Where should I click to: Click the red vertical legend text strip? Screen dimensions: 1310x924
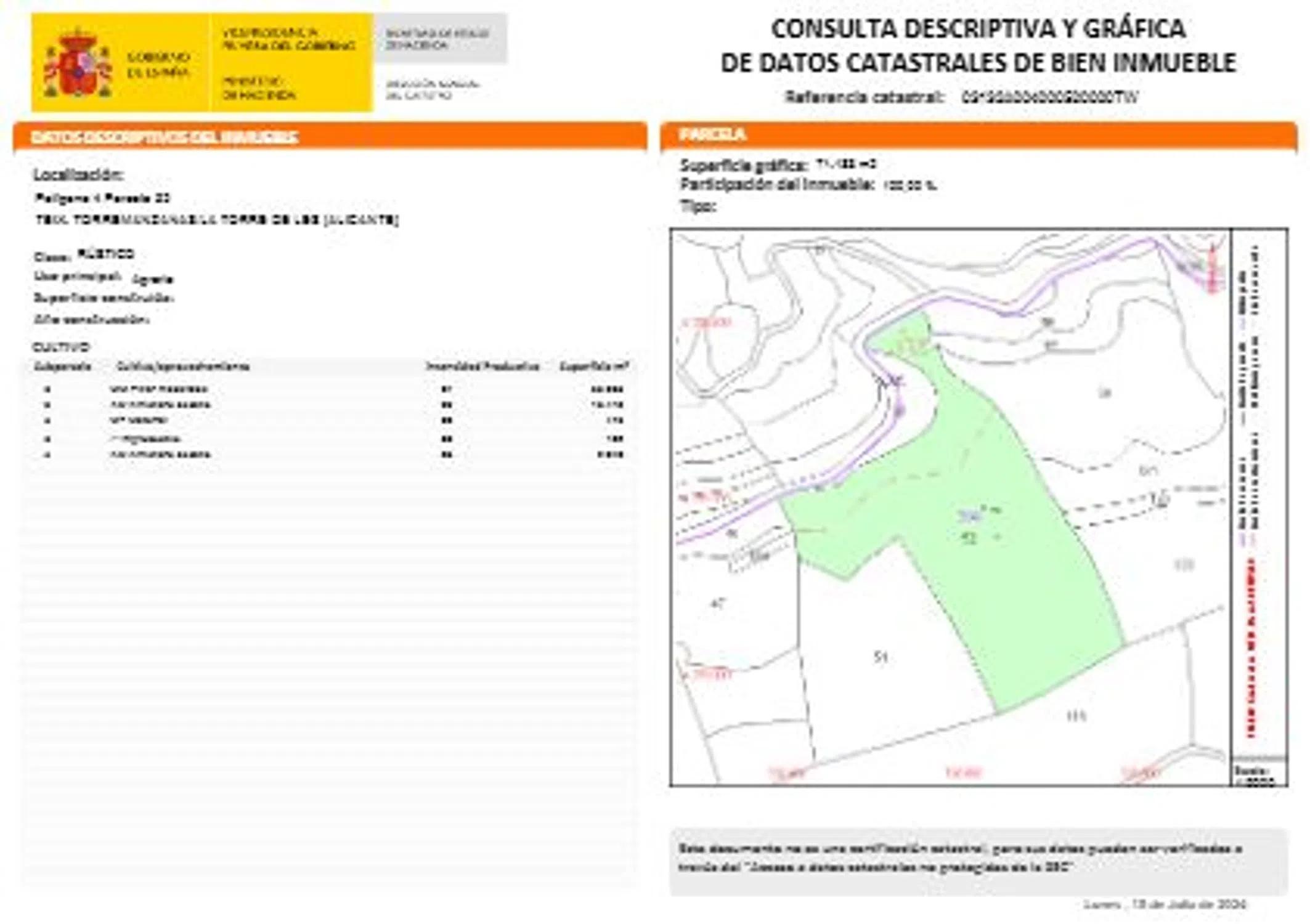pos(1251,647)
